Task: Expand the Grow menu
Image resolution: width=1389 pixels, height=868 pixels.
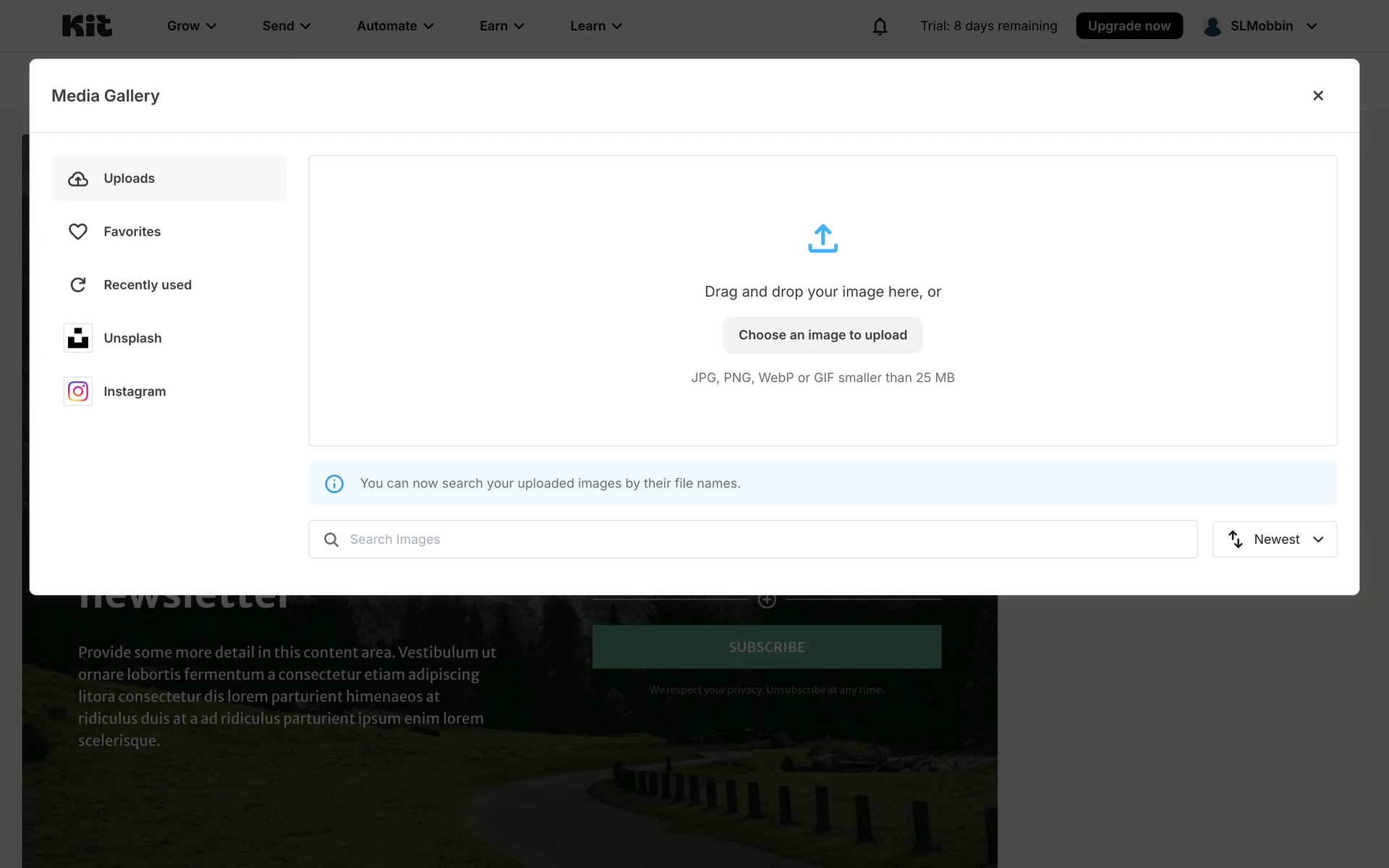Action: point(192,26)
